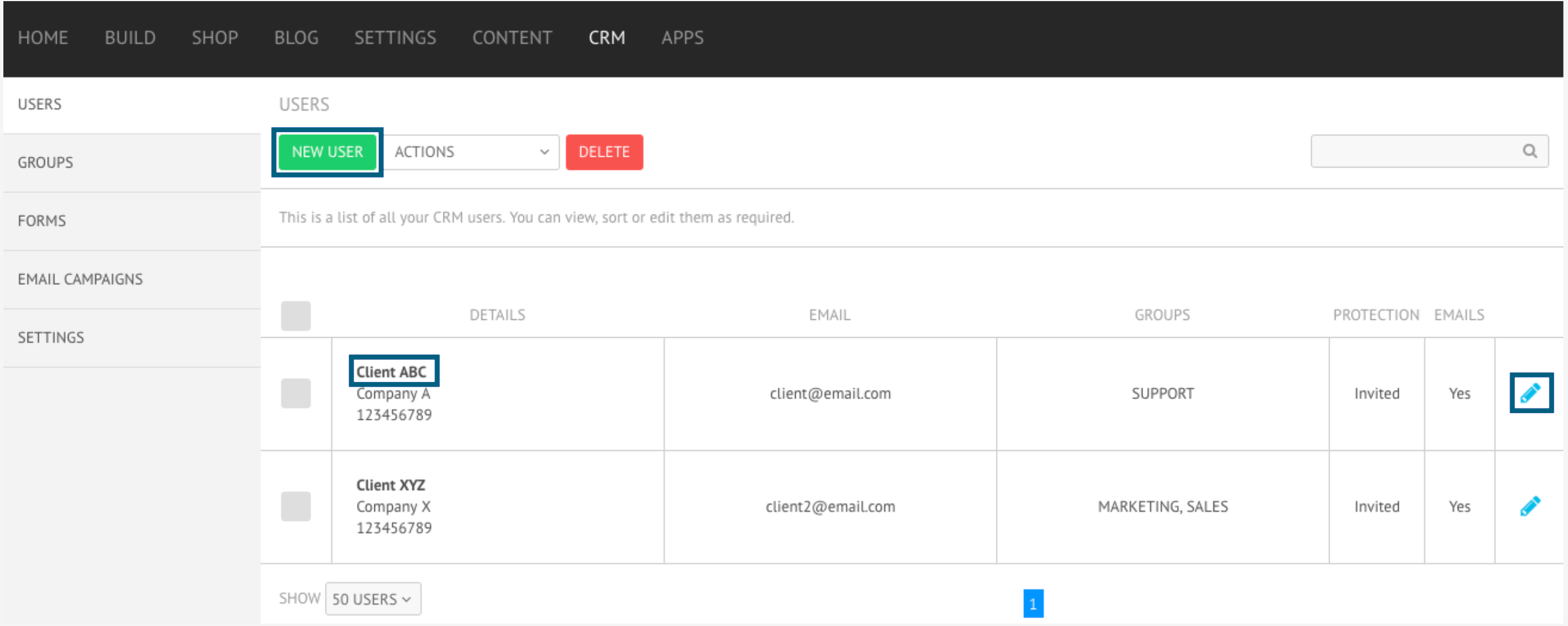This screenshot has width=1568, height=626.
Task: Click the SUPPORT group cell
Action: [x=1163, y=393]
